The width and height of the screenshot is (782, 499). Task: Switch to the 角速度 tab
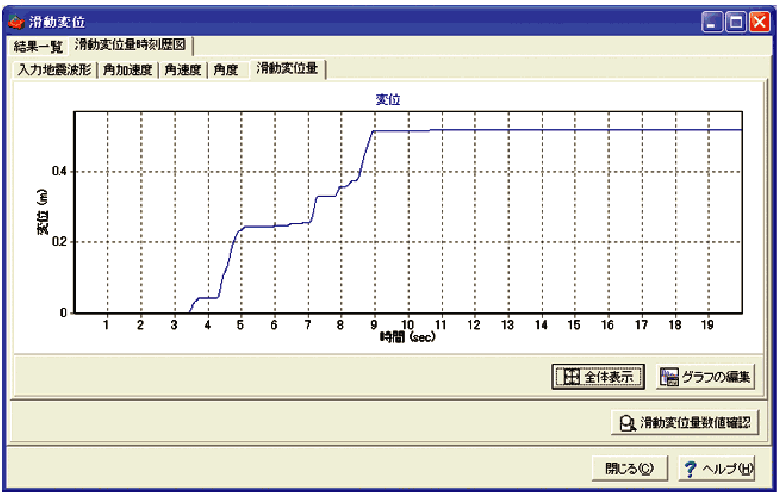183,70
